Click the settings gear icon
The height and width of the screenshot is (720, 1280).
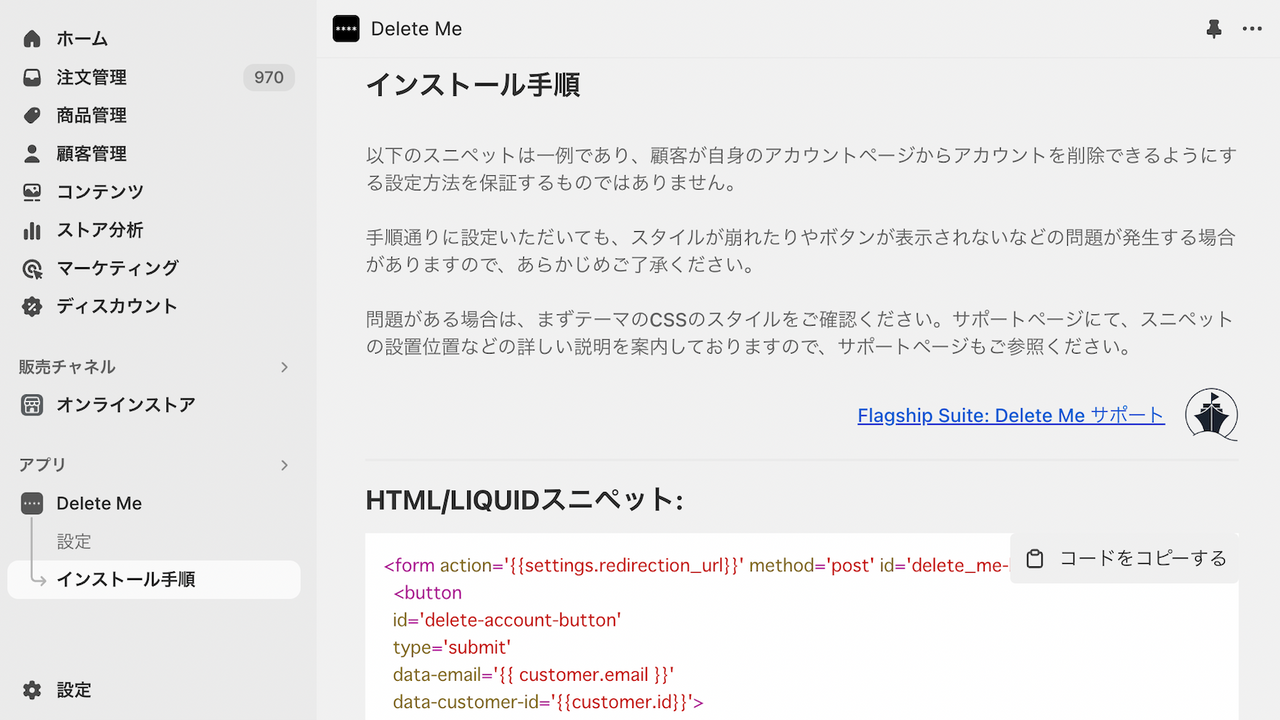click(32, 690)
